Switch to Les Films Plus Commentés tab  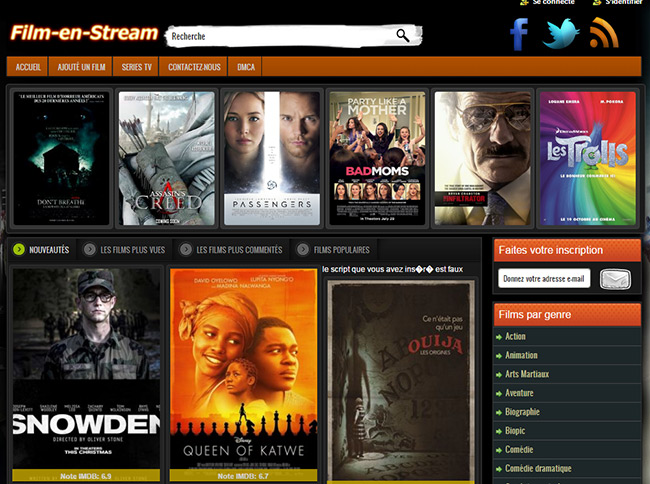tap(239, 250)
